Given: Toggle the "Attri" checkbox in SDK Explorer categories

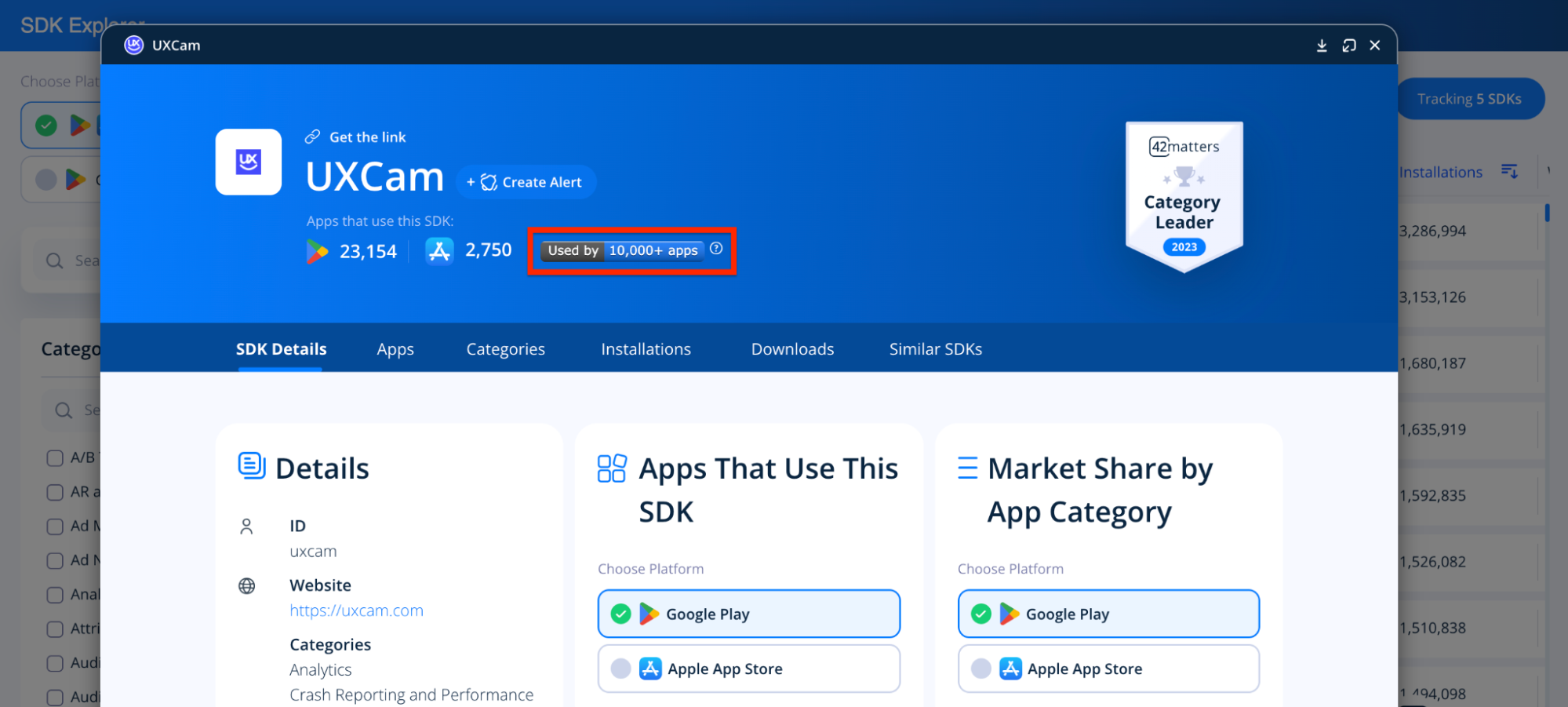Looking at the screenshot, I should [x=55, y=629].
